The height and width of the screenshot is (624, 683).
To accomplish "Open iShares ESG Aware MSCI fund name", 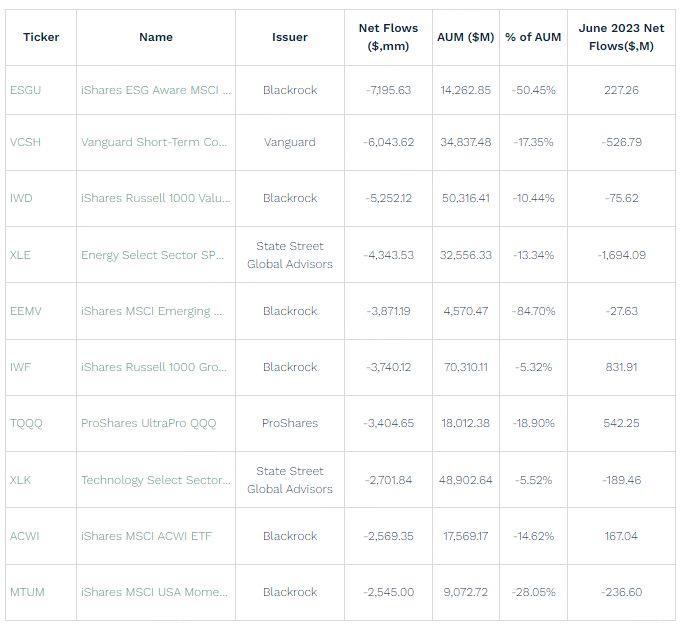I will (156, 90).
